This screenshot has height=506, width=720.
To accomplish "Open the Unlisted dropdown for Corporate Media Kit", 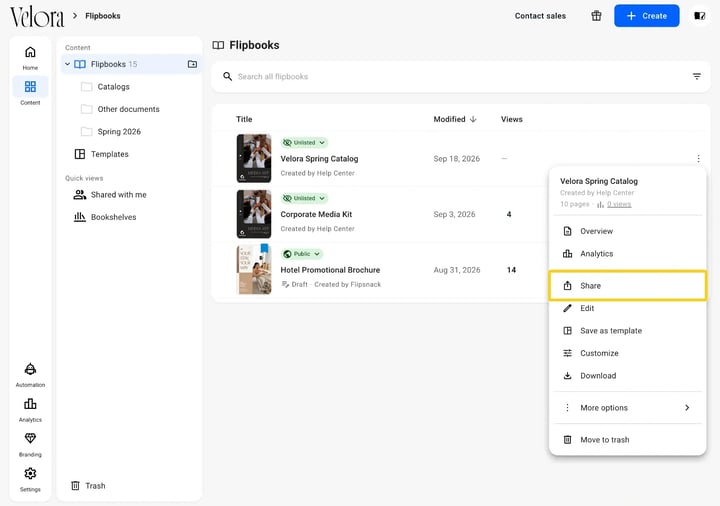I will (304, 198).
